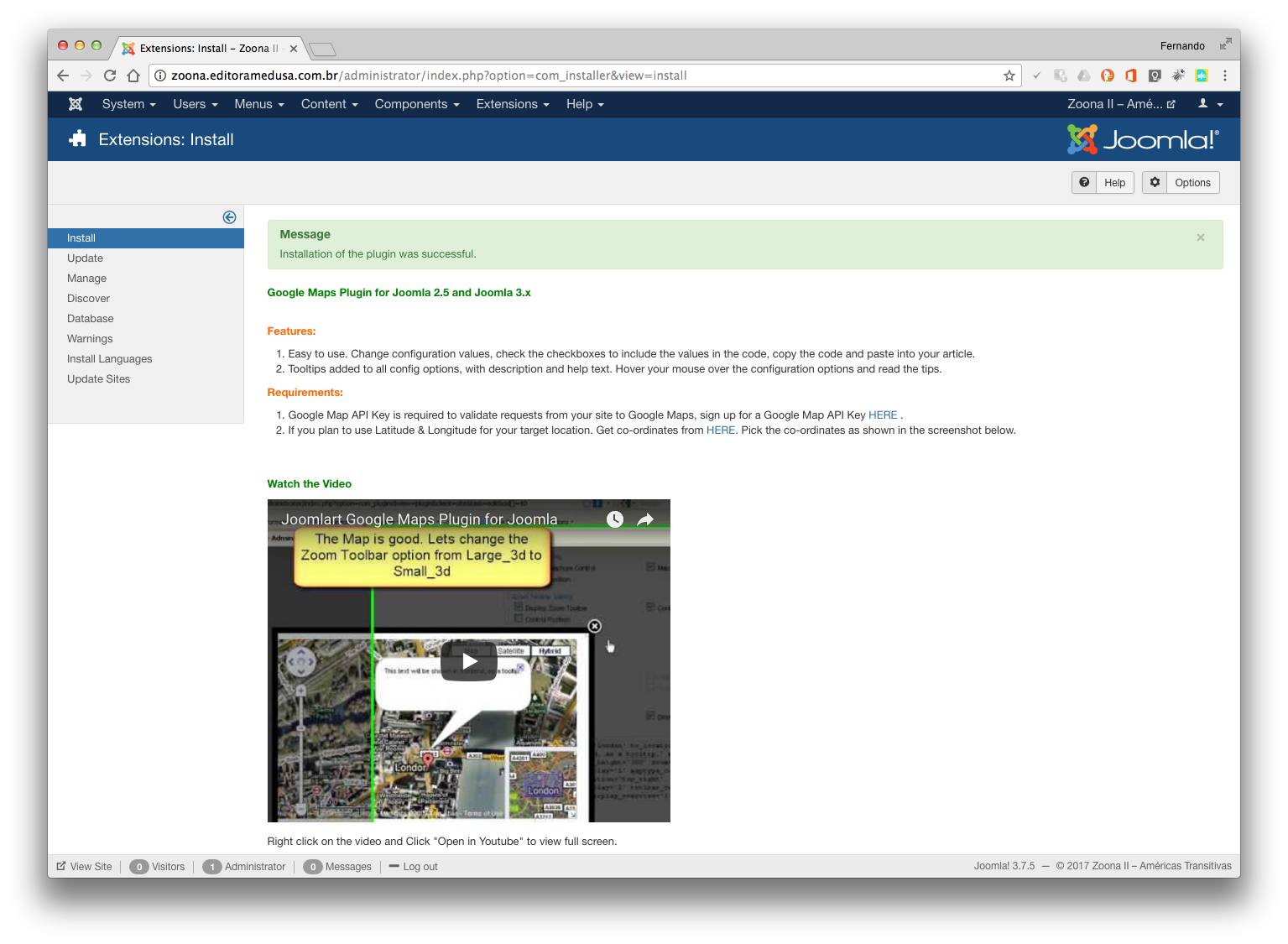Viewport: 1288px width, 944px height.
Task: Open the Chrome three-dot menu
Action: click(x=1225, y=76)
